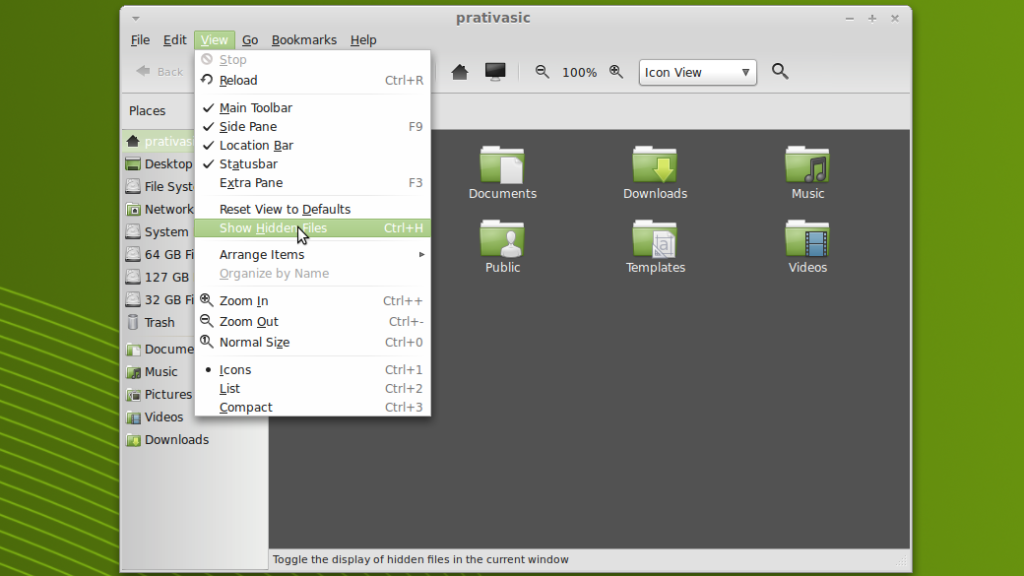The image size is (1024, 576).
Task: Click the zoom out magnifier in toolbar
Action: 542,72
